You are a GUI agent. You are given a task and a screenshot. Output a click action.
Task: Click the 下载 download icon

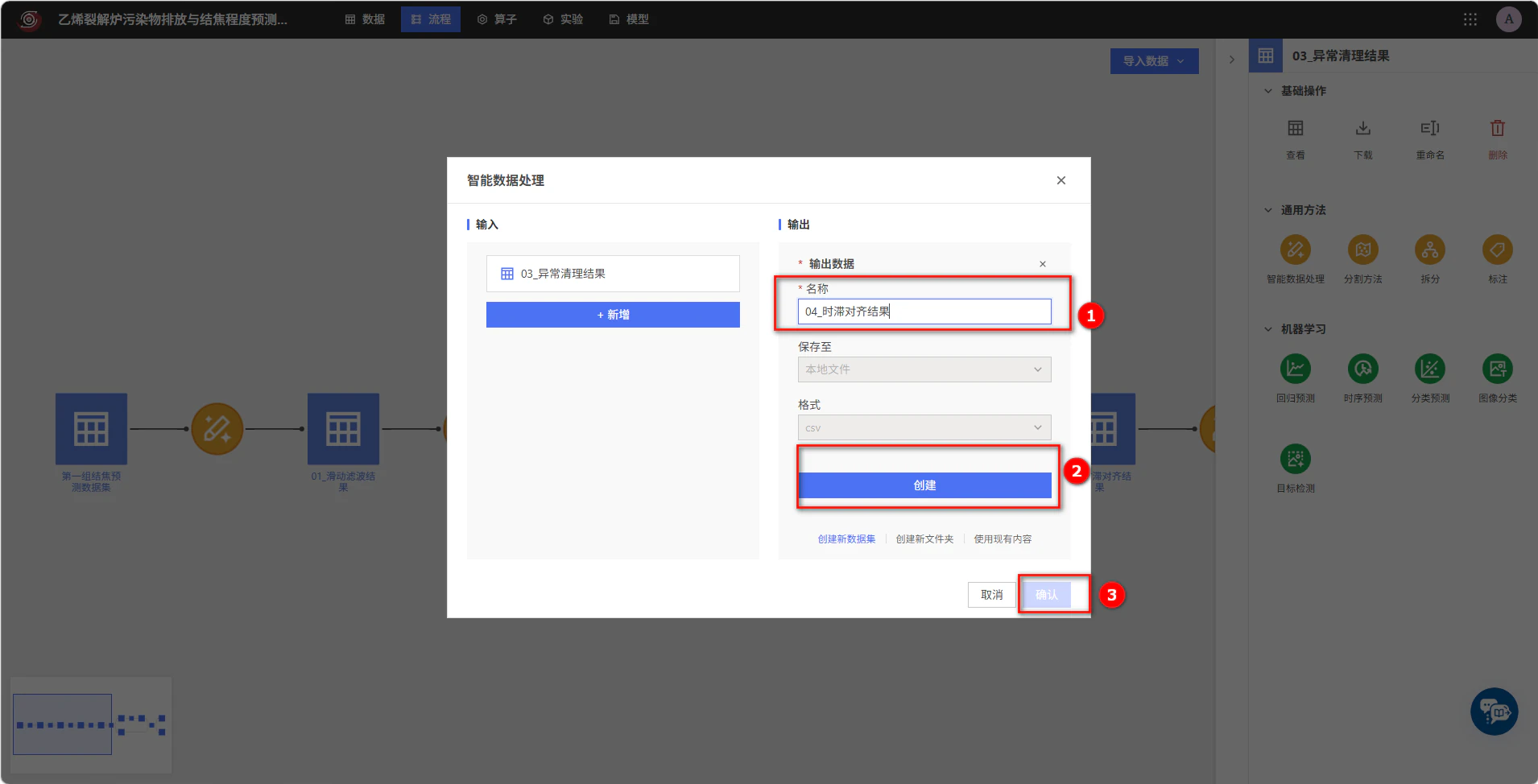[x=1362, y=128]
